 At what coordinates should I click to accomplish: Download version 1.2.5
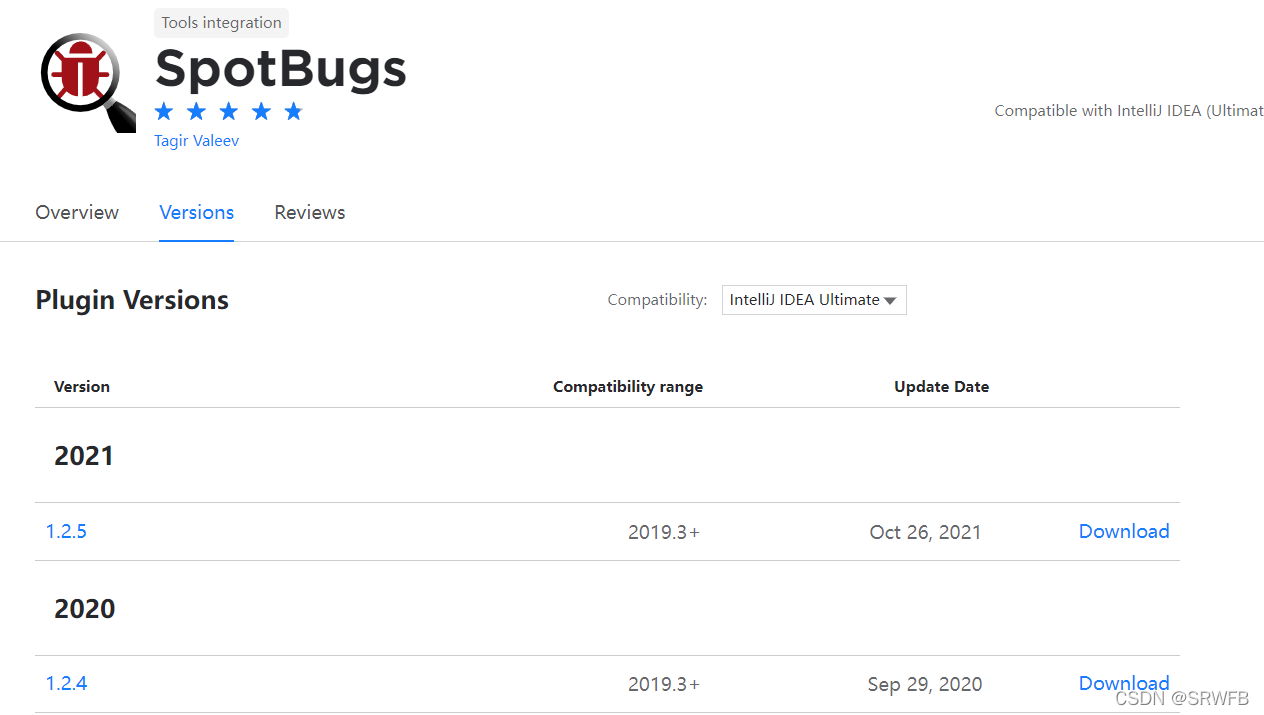pyautogui.click(x=1124, y=531)
